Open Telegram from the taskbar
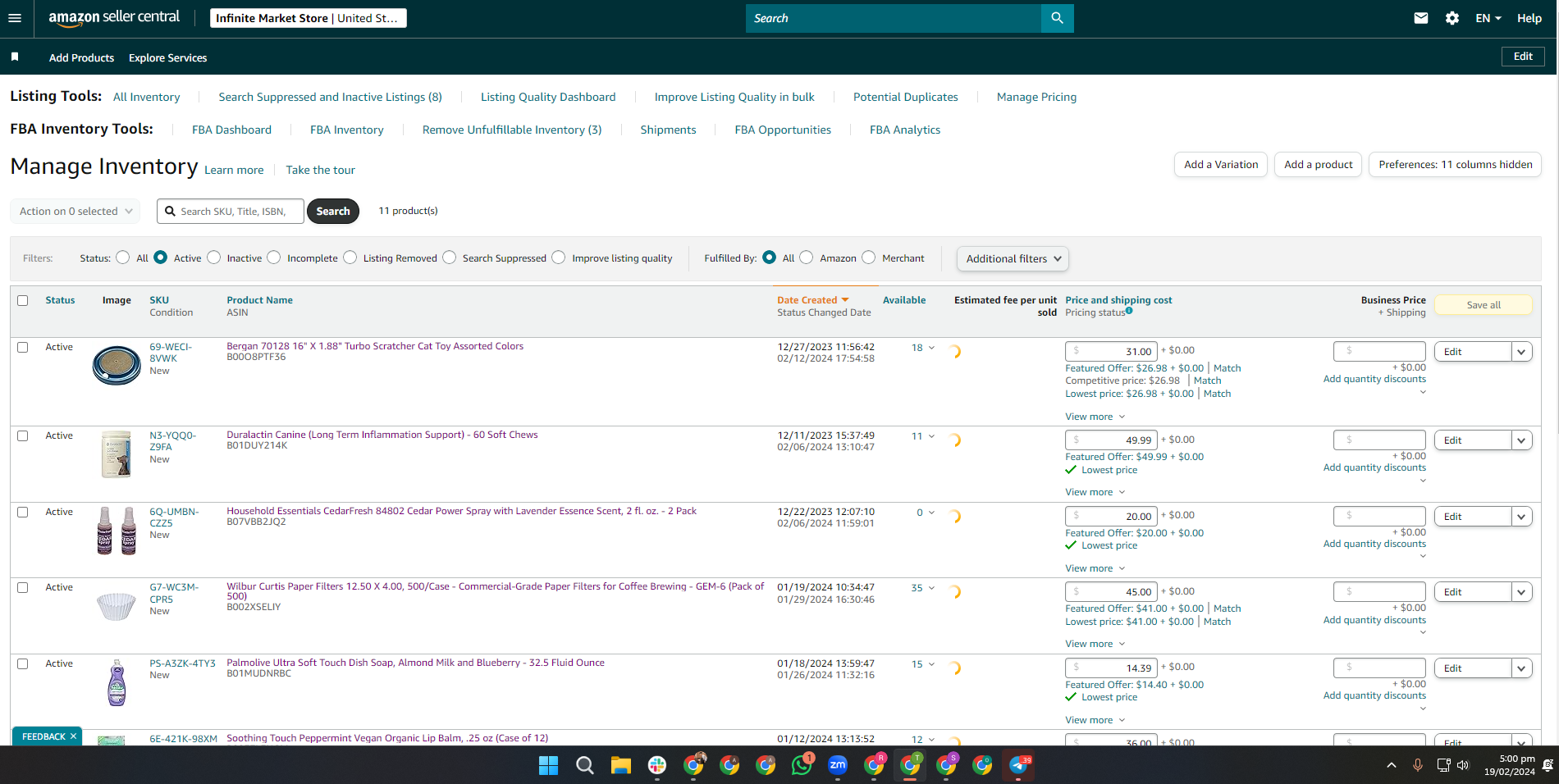 tap(1018, 765)
